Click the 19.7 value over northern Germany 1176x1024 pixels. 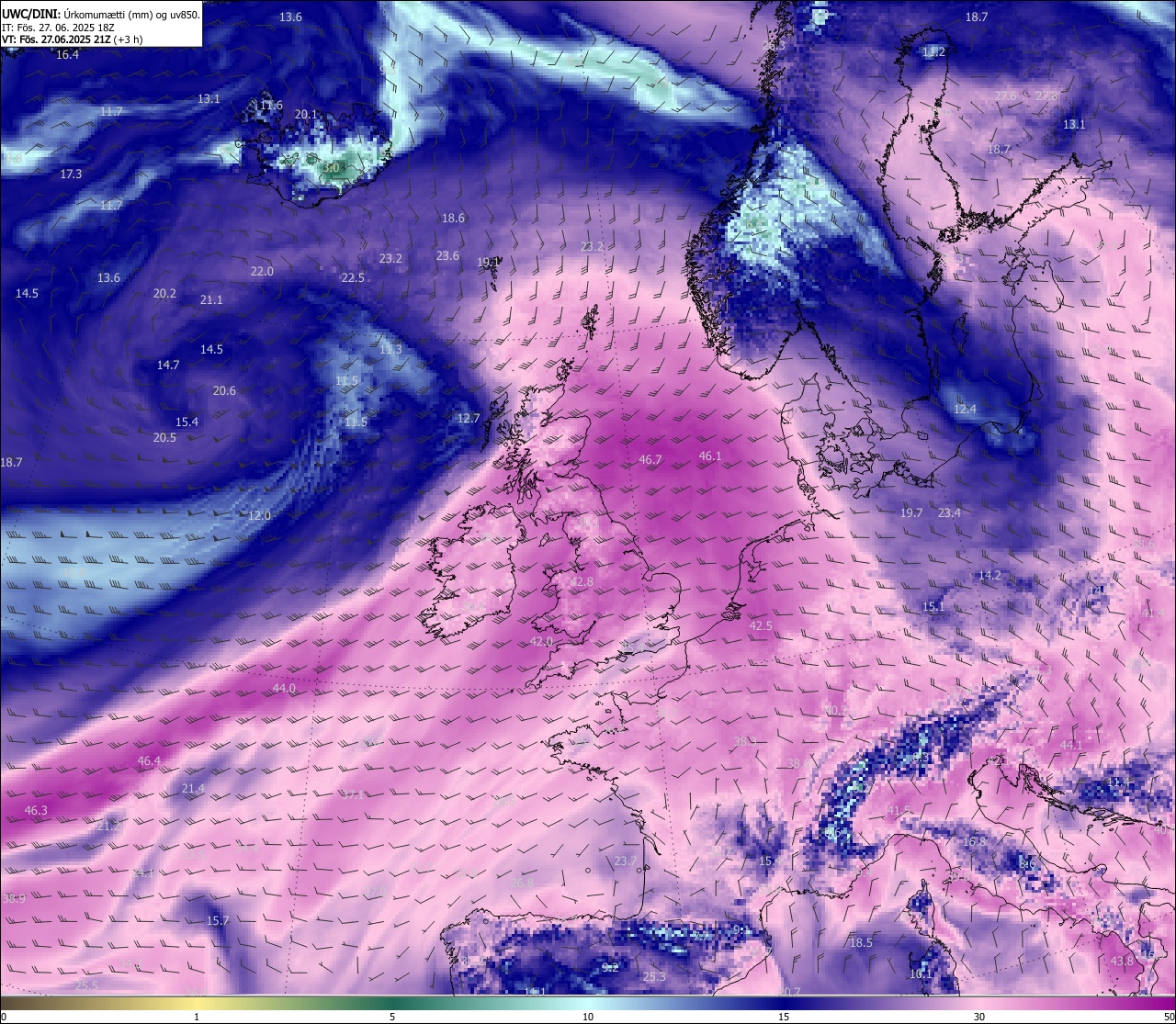[x=911, y=513]
